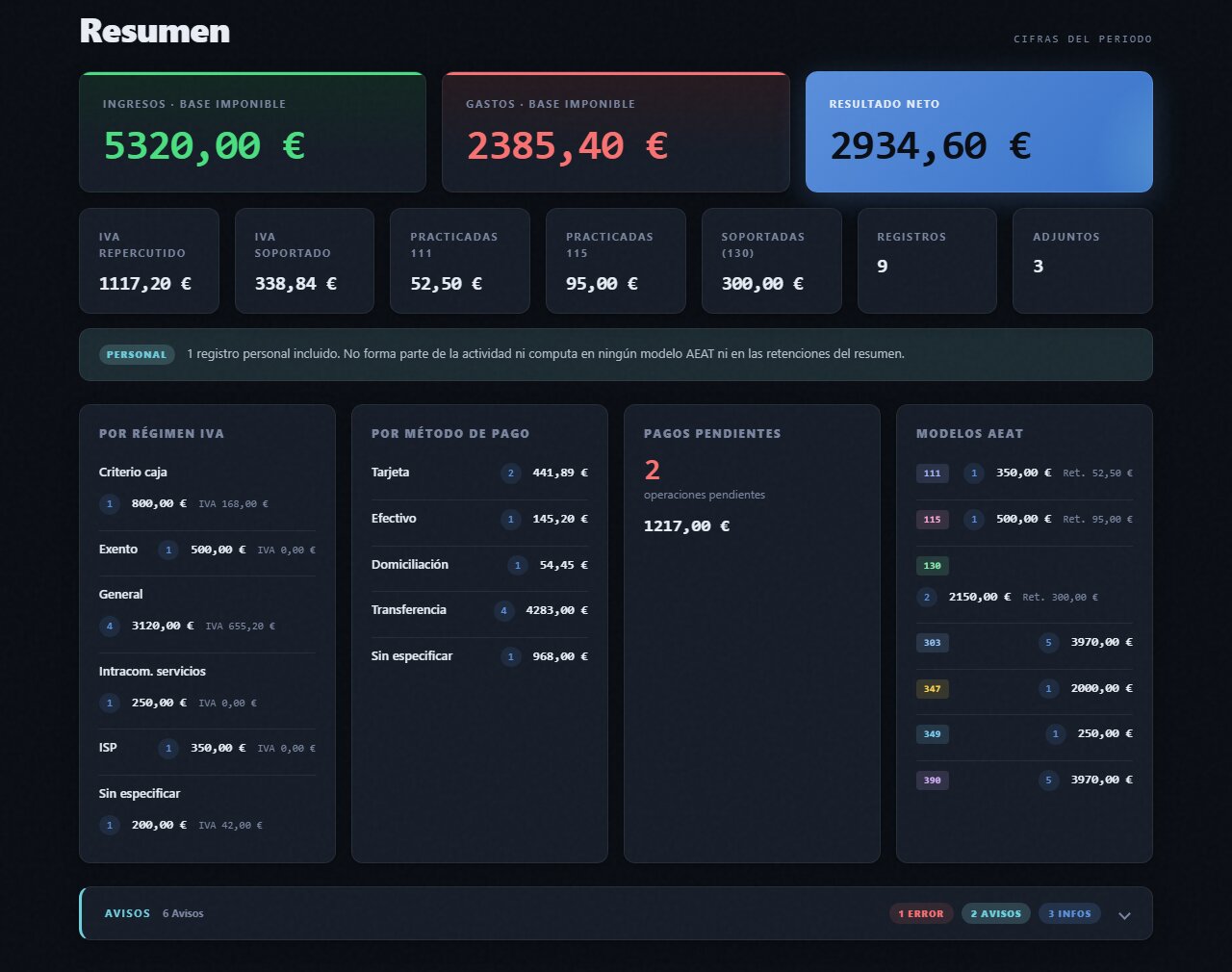
Task: Select the 'ISP' regime label
Action: pos(108,748)
